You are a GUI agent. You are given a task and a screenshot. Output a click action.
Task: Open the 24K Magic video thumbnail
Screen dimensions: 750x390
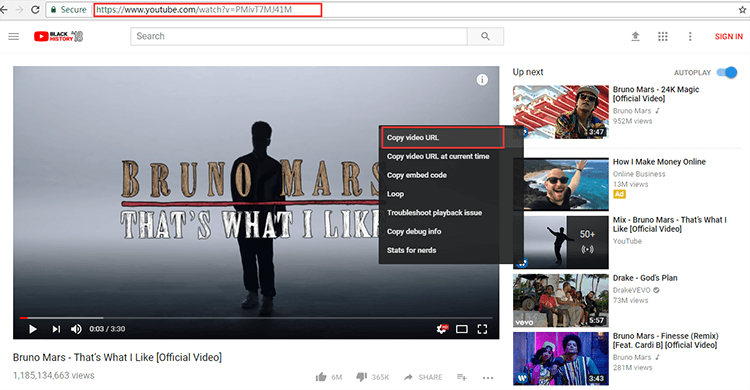[561, 112]
